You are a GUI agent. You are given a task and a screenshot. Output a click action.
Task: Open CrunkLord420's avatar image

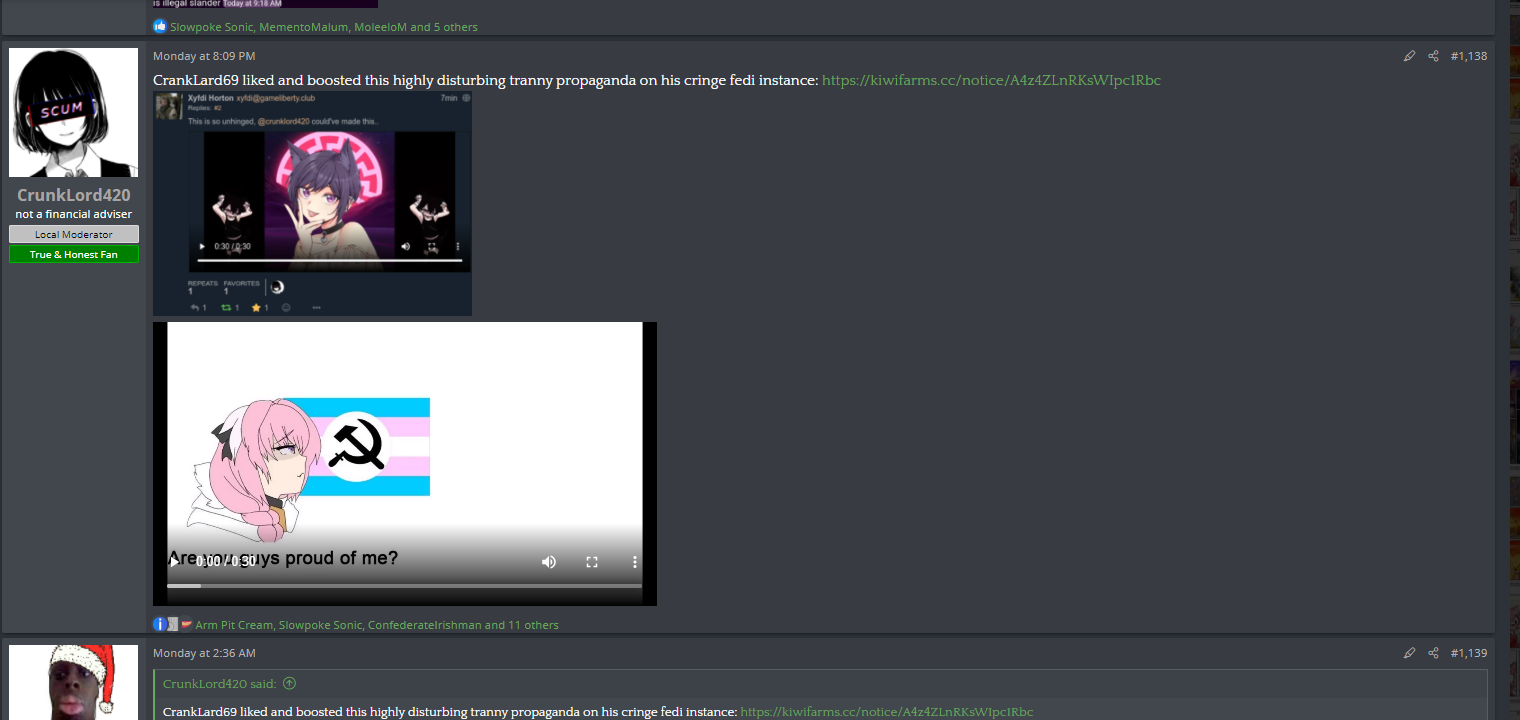(73, 112)
